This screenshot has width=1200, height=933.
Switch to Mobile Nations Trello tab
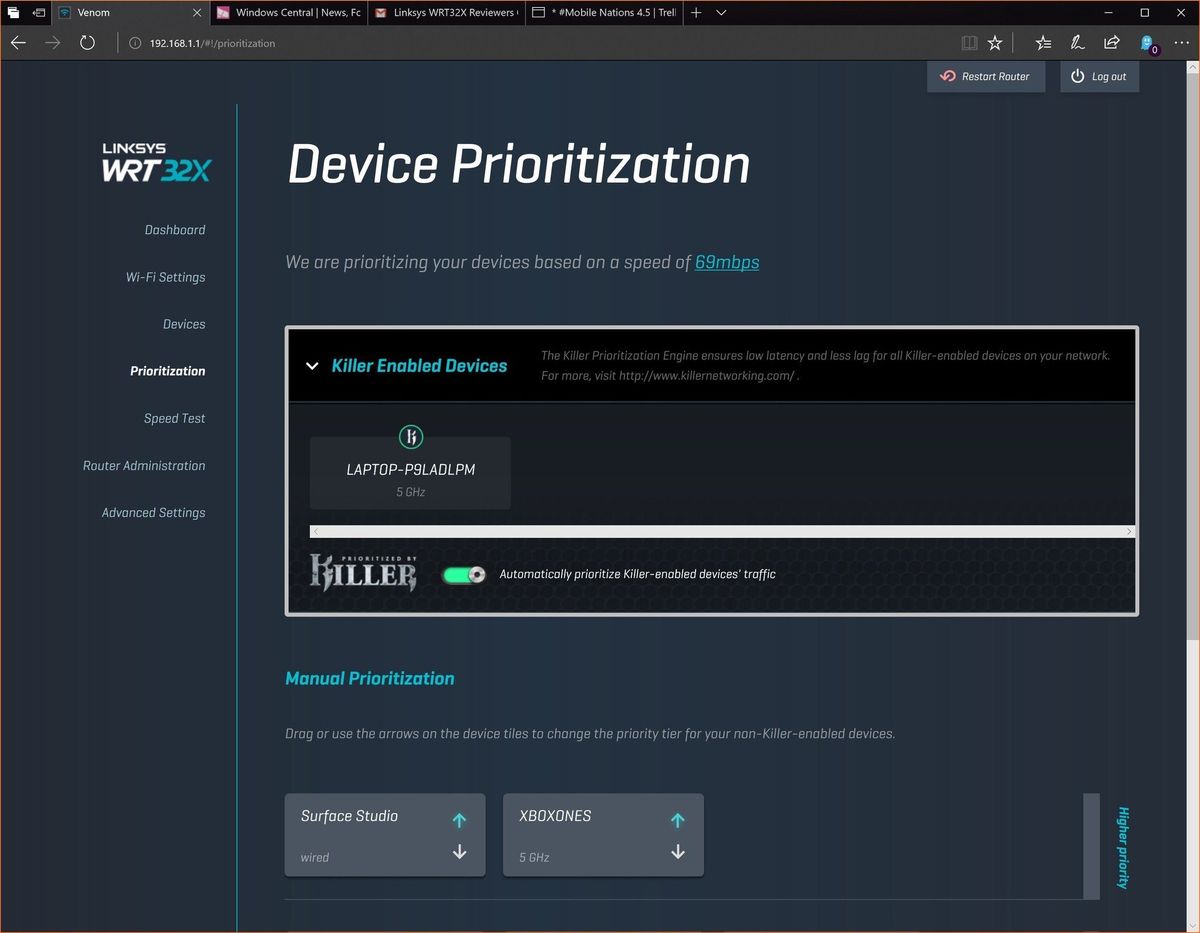tap(603, 13)
